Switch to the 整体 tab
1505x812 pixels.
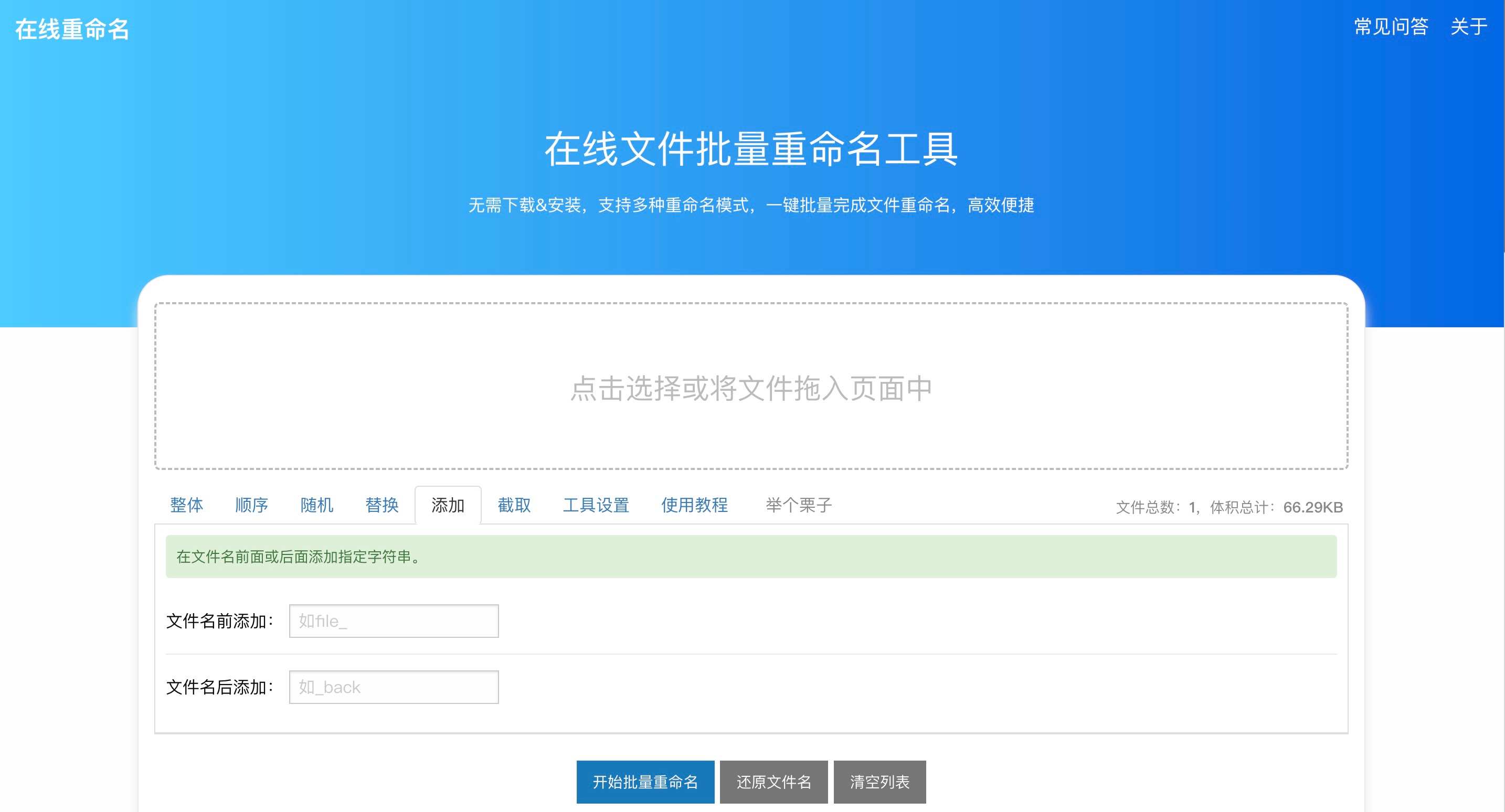coord(186,505)
